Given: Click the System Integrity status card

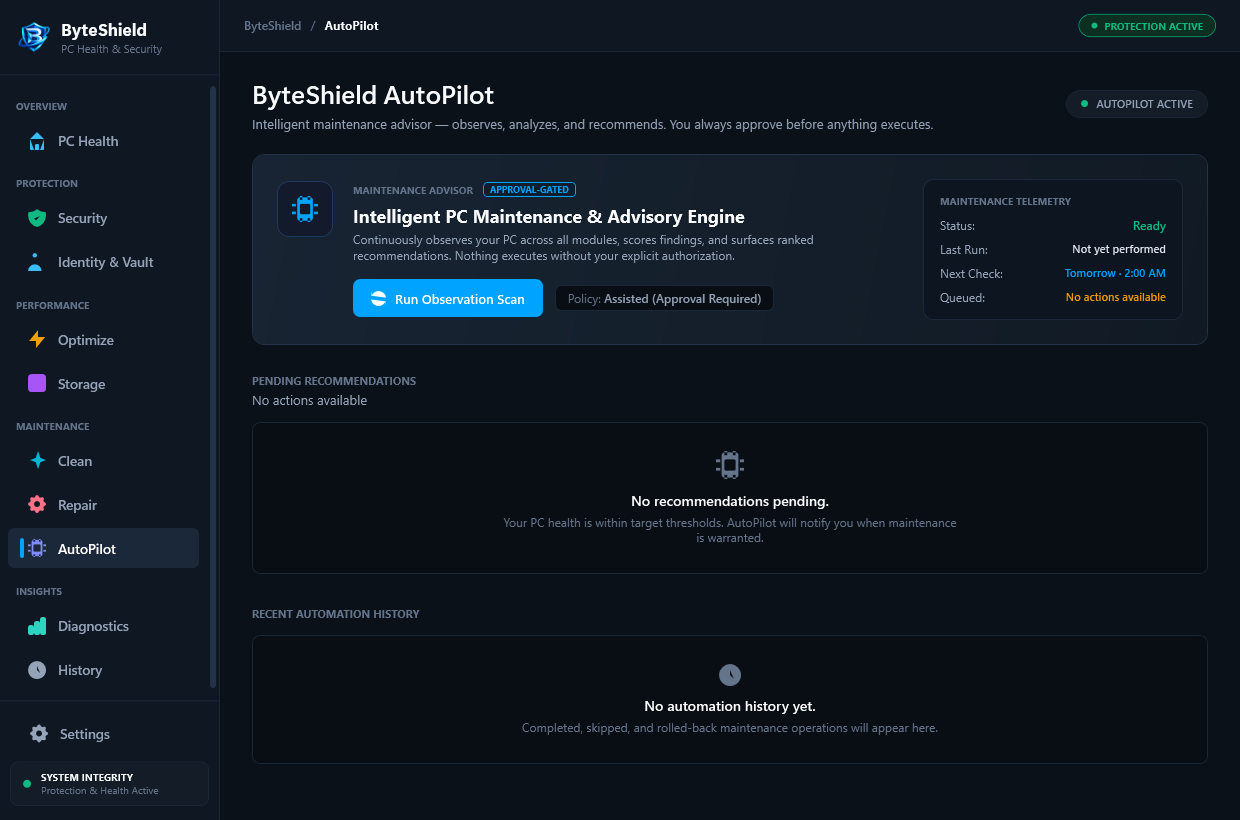Looking at the screenshot, I should click(x=110, y=784).
